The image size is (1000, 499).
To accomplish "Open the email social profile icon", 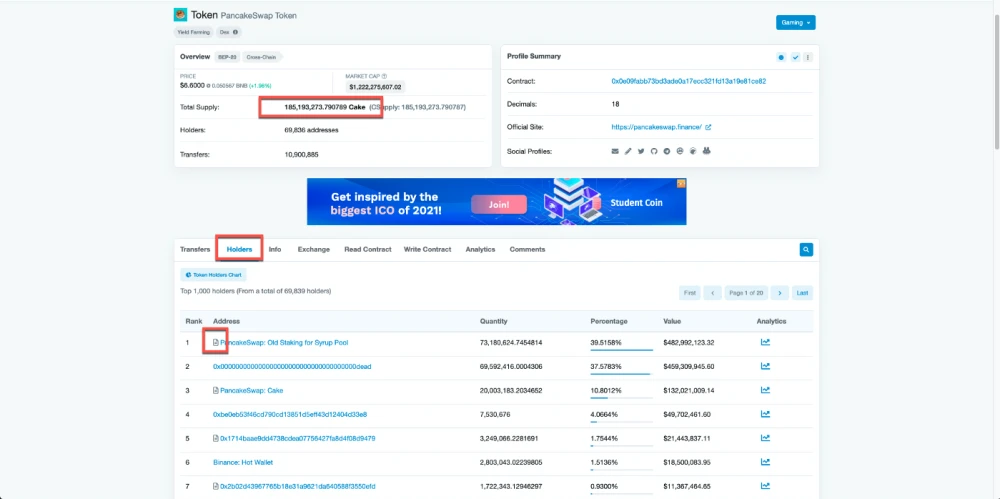I will (x=615, y=151).
